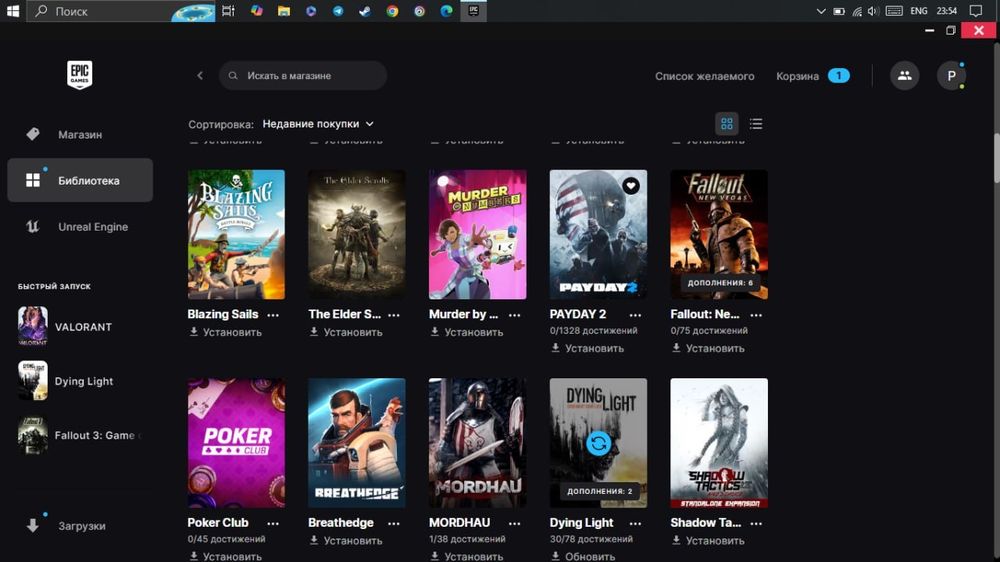This screenshot has width=1000, height=562.
Task: Open MORDHAU cover thumbnail
Action: [x=477, y=443]
